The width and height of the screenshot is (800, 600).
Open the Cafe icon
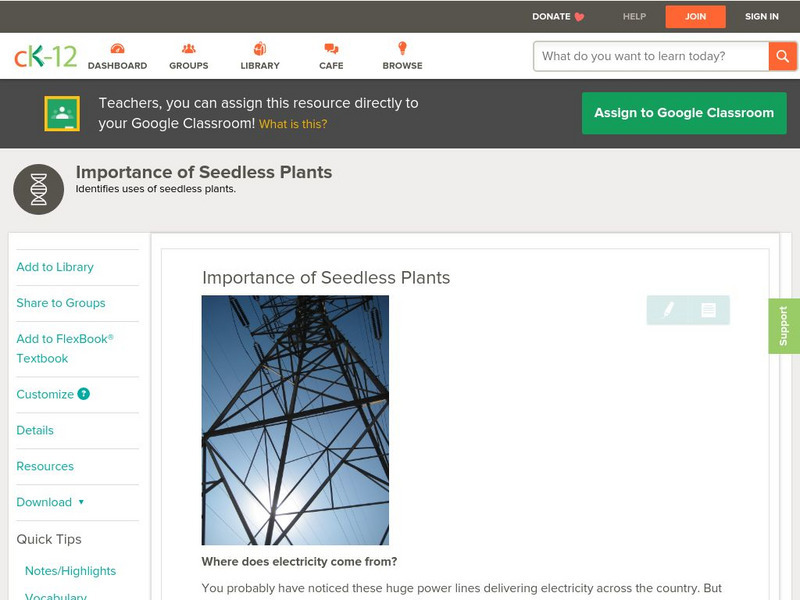[329, 47]
